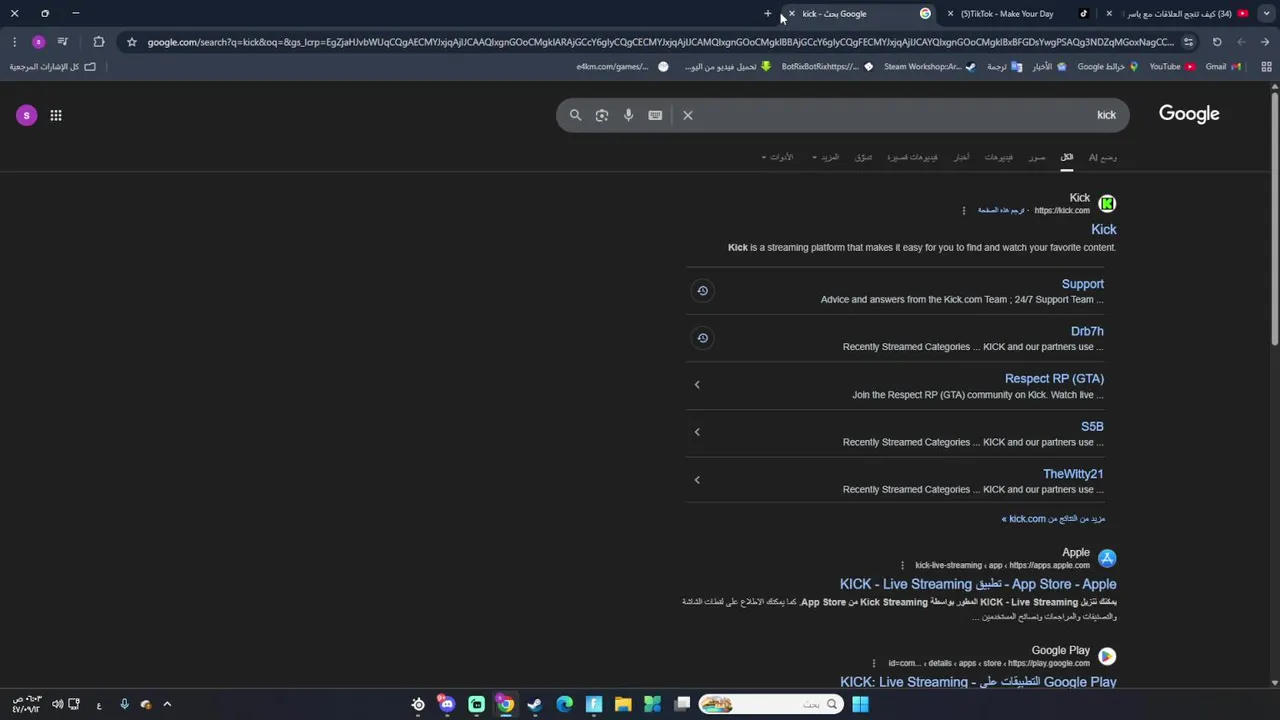The height and width of the screenshot is (720, 1280).
Task: Expand the TheWitty21 sitelink chevron
Action: pos(697,480)
